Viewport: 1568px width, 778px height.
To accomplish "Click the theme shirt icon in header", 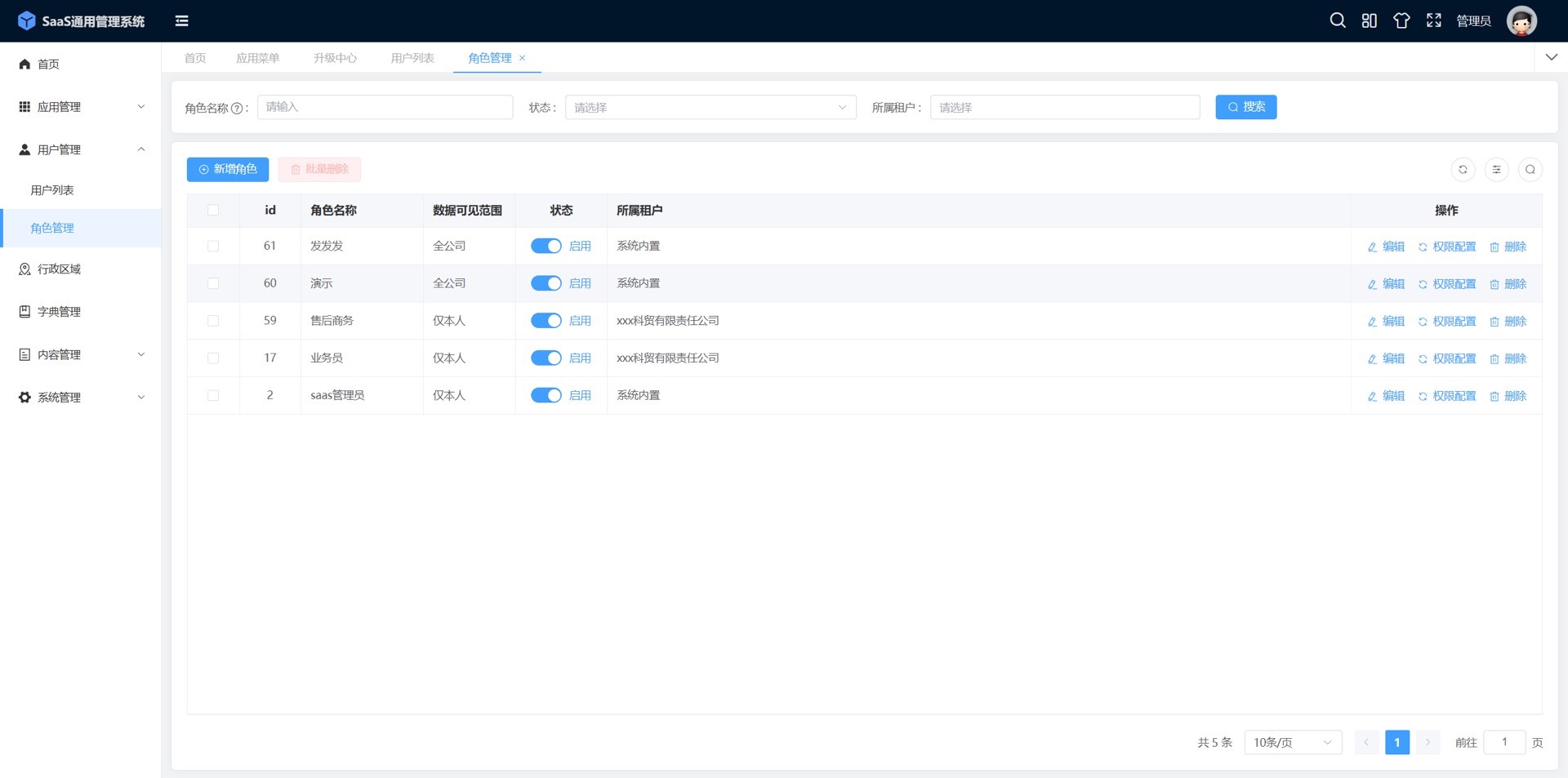I will click(1401, 20).
